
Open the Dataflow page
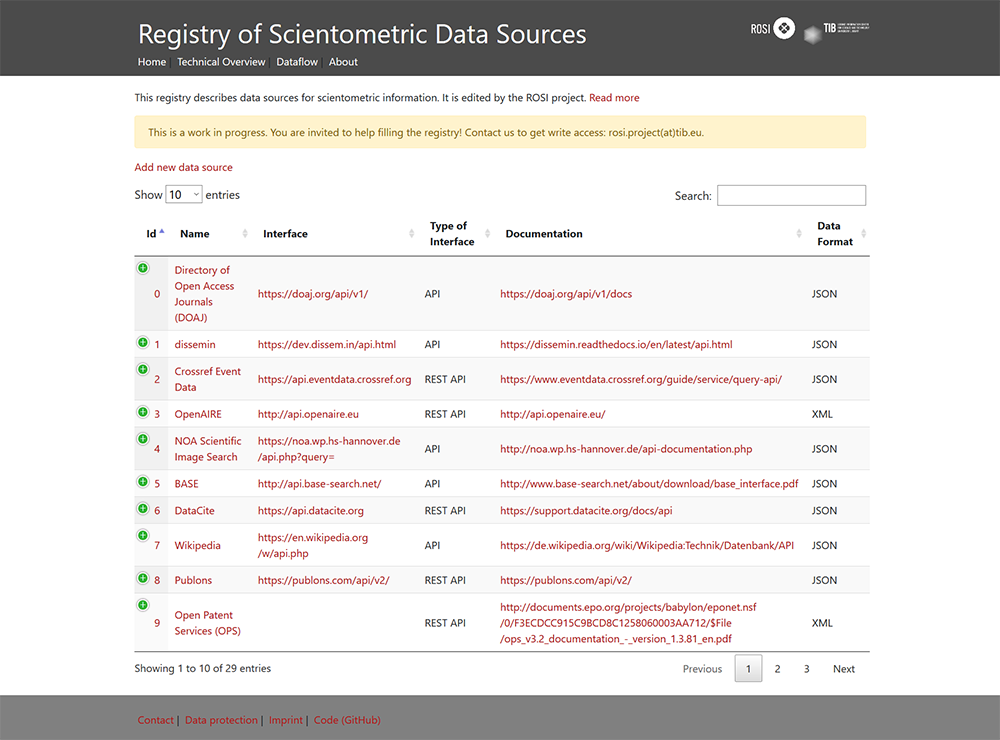click(297, 62)
